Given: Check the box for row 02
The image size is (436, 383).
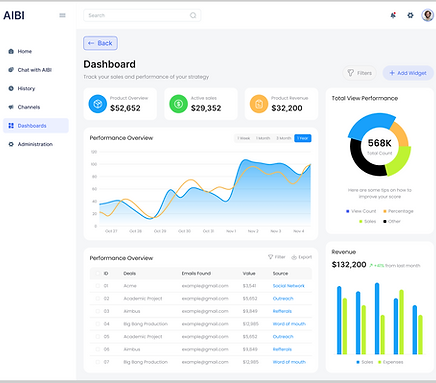Looking at the screenshot, I should click(x=98, y=298).
